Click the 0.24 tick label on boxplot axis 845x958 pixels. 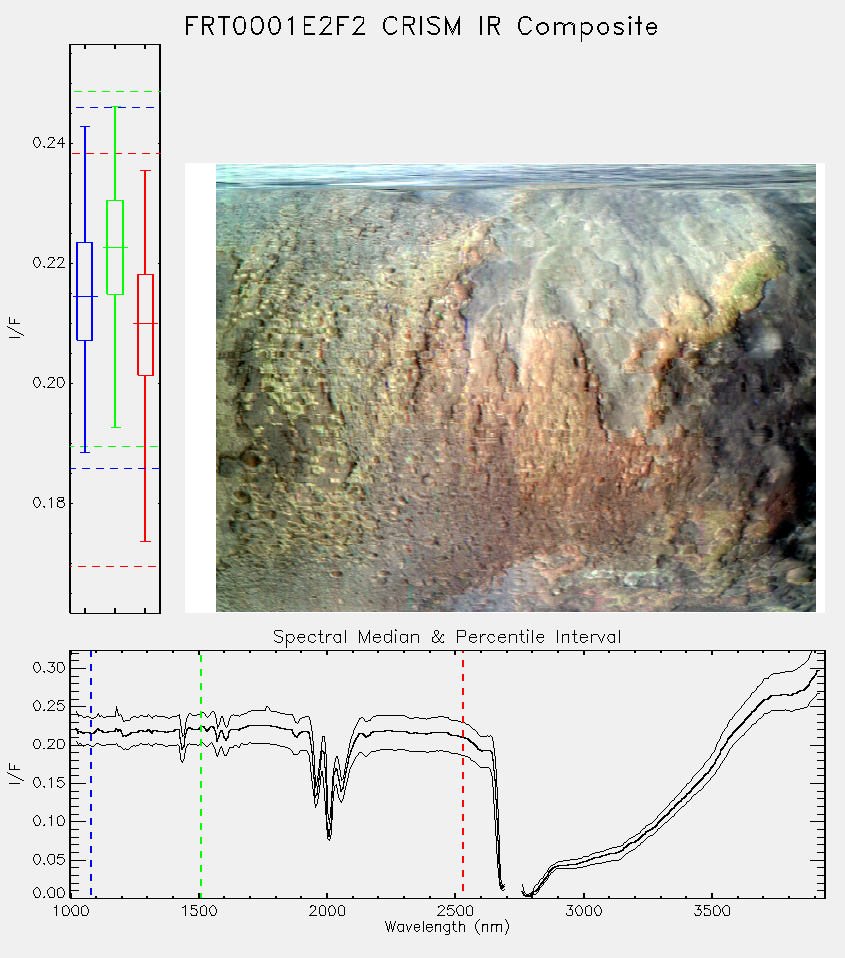click(48, 143)
